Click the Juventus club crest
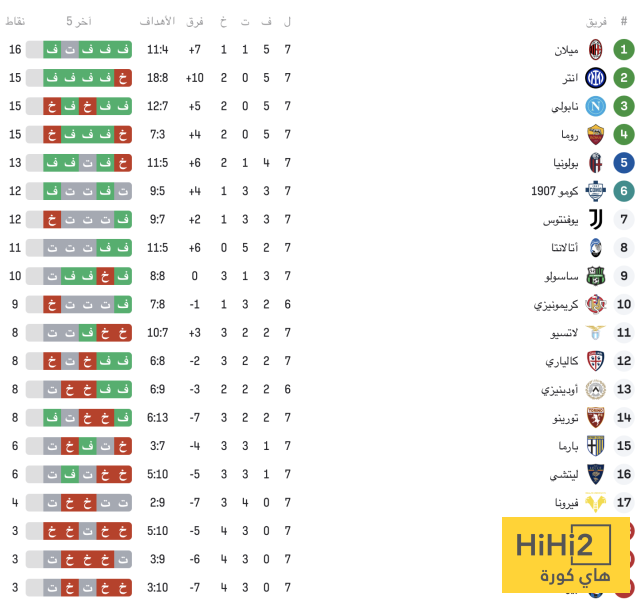Image resolution: width=640 pixels, height=604 pixels. coord(596,219)
